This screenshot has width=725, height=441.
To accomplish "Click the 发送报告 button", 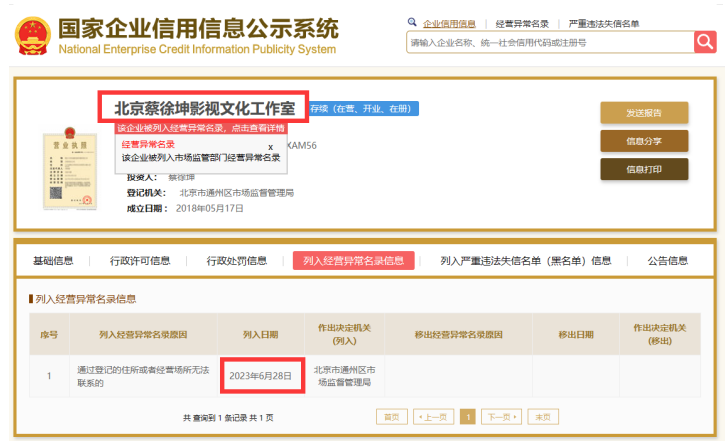I will click(x=643, y=112).
